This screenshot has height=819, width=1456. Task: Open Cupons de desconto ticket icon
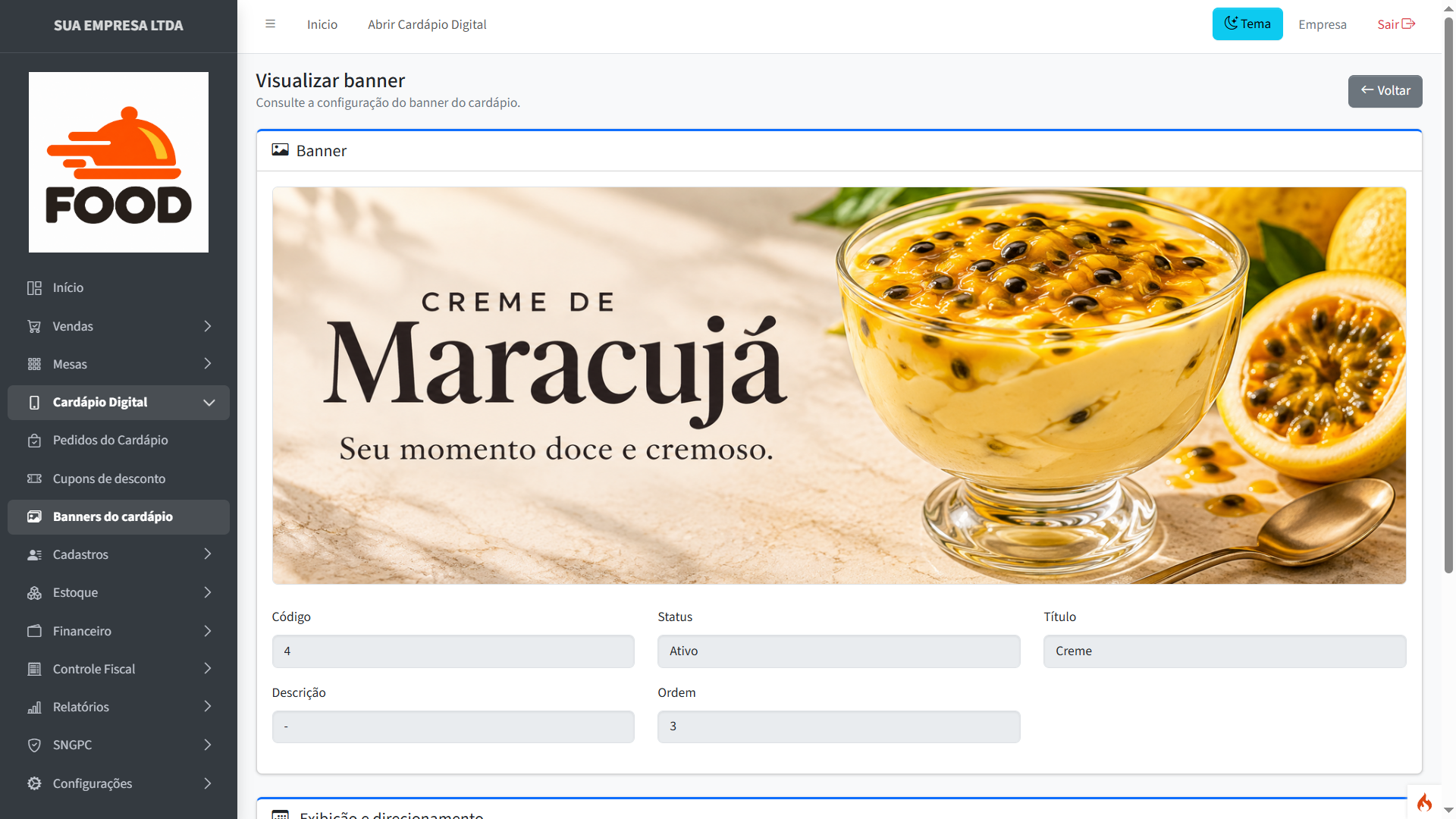(x=34, y=479)
